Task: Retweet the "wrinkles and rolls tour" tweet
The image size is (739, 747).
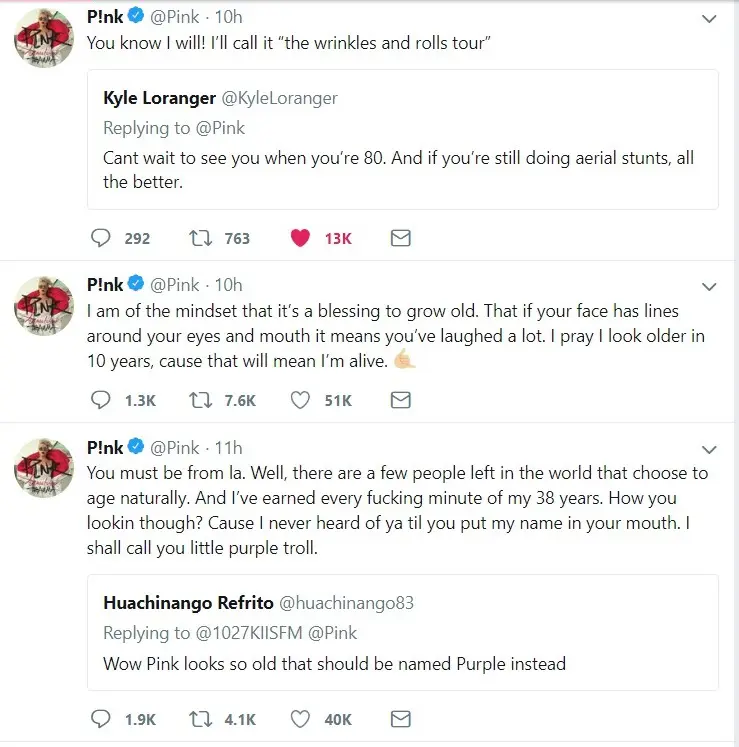Action: point(200,238)
